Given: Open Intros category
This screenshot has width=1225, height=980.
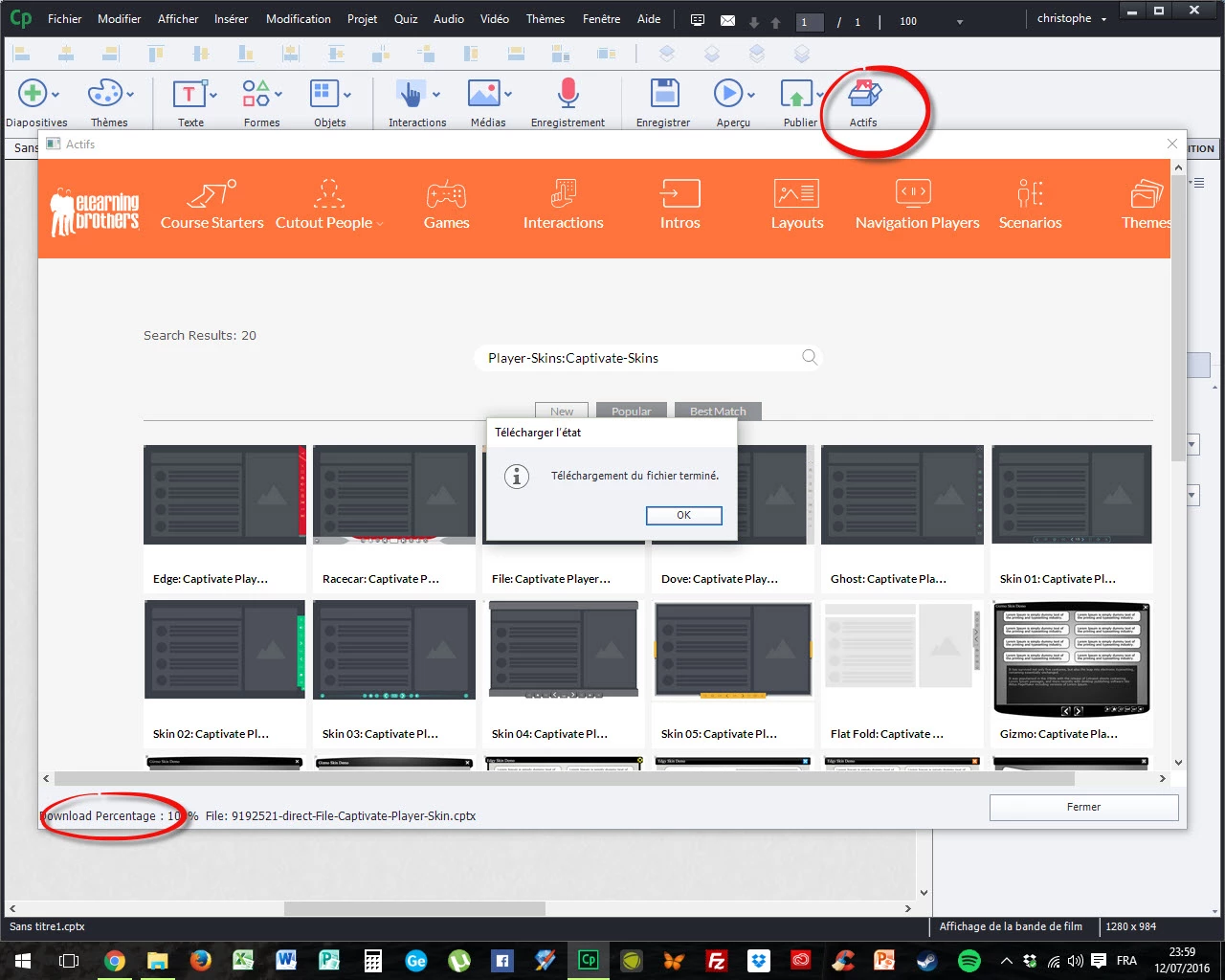Looking at the screenshot, I should (x=680, y=206).
